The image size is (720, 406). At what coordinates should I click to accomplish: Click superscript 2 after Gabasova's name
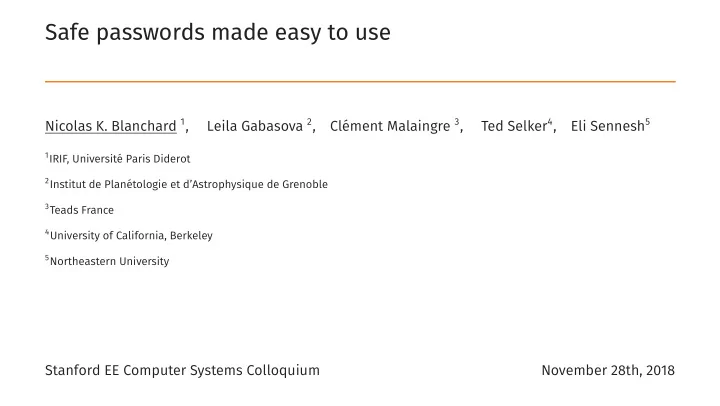tap(309, 122)
